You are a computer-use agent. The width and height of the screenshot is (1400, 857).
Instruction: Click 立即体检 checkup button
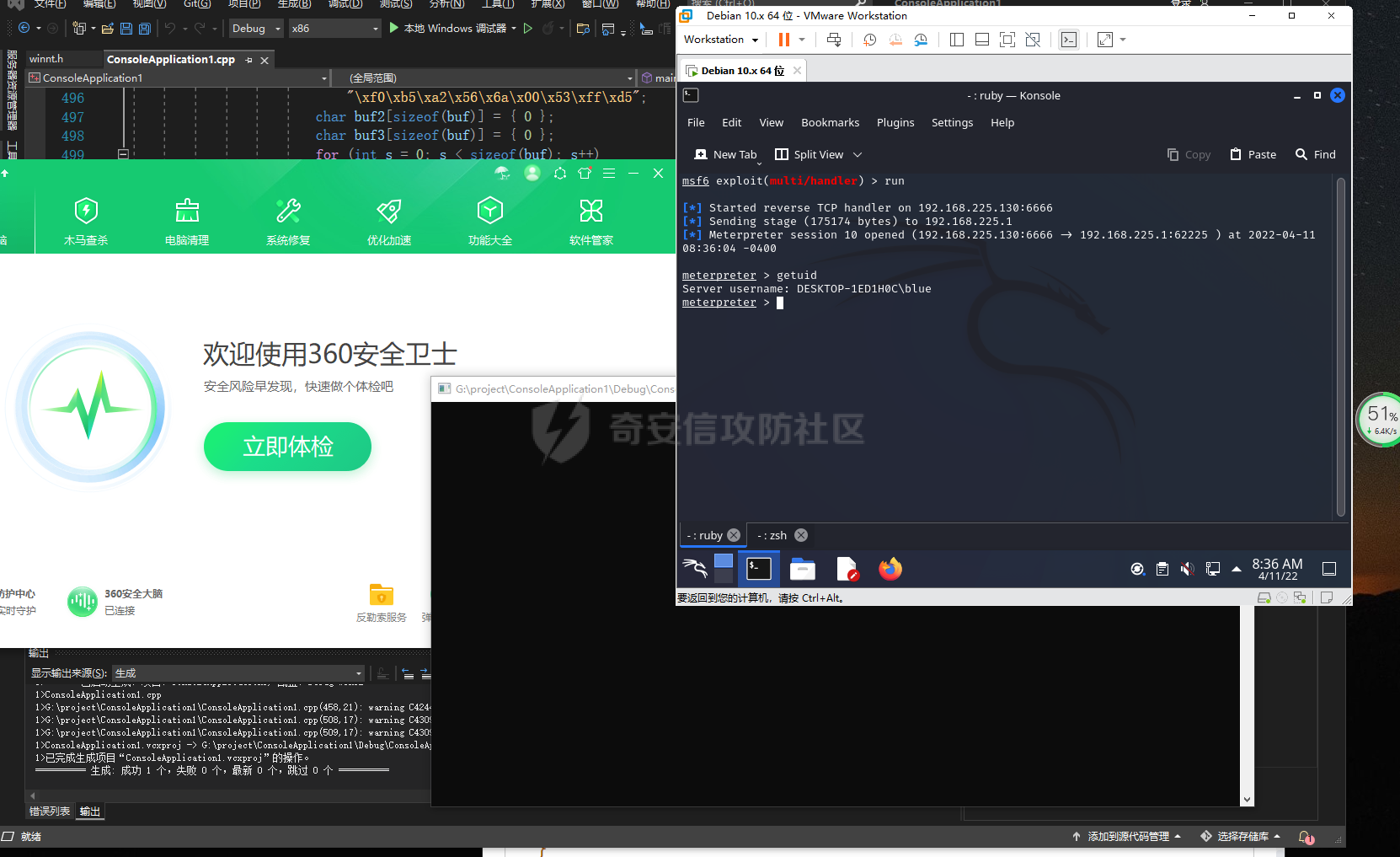click(x=287, y=447)
